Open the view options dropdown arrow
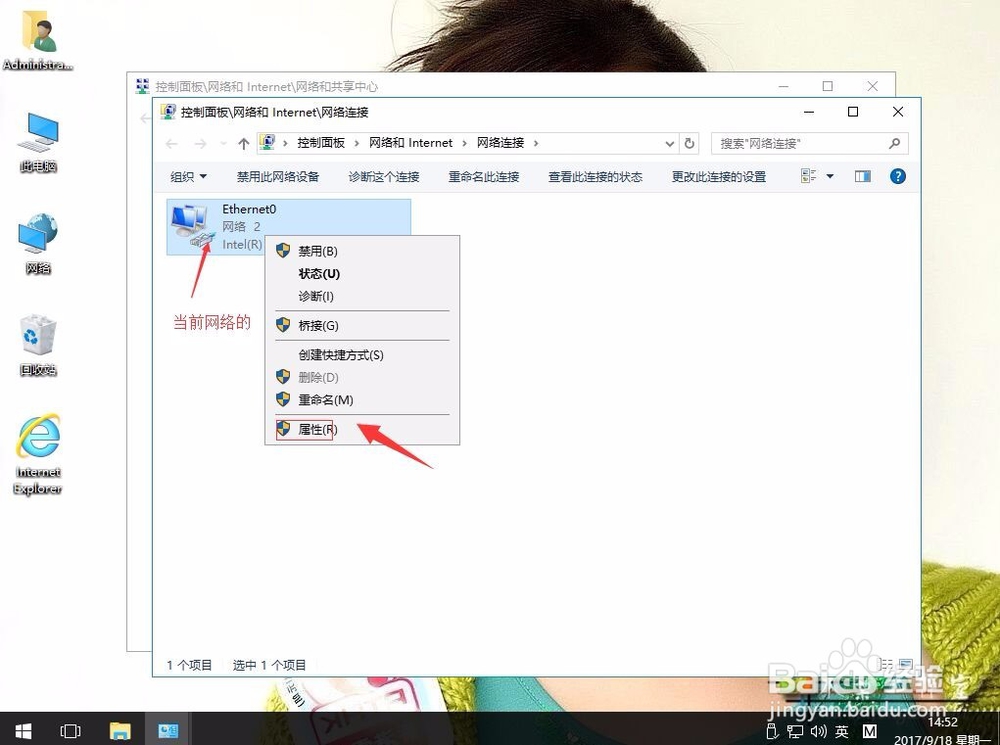 click(830, 176)
